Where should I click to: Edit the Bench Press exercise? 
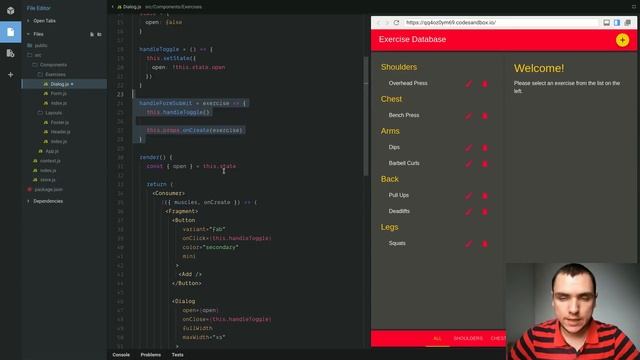pos(469,116)
